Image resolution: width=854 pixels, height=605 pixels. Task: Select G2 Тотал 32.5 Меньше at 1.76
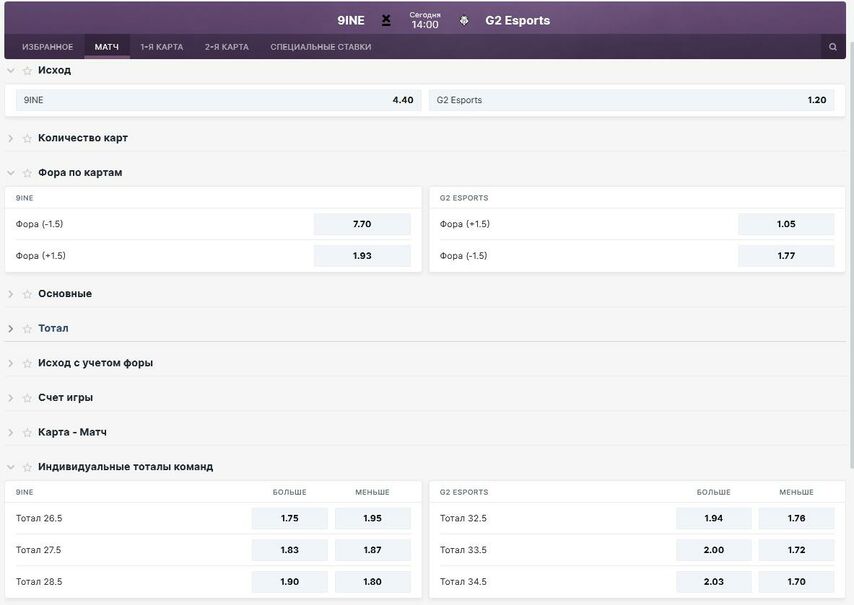click(796, 518)
